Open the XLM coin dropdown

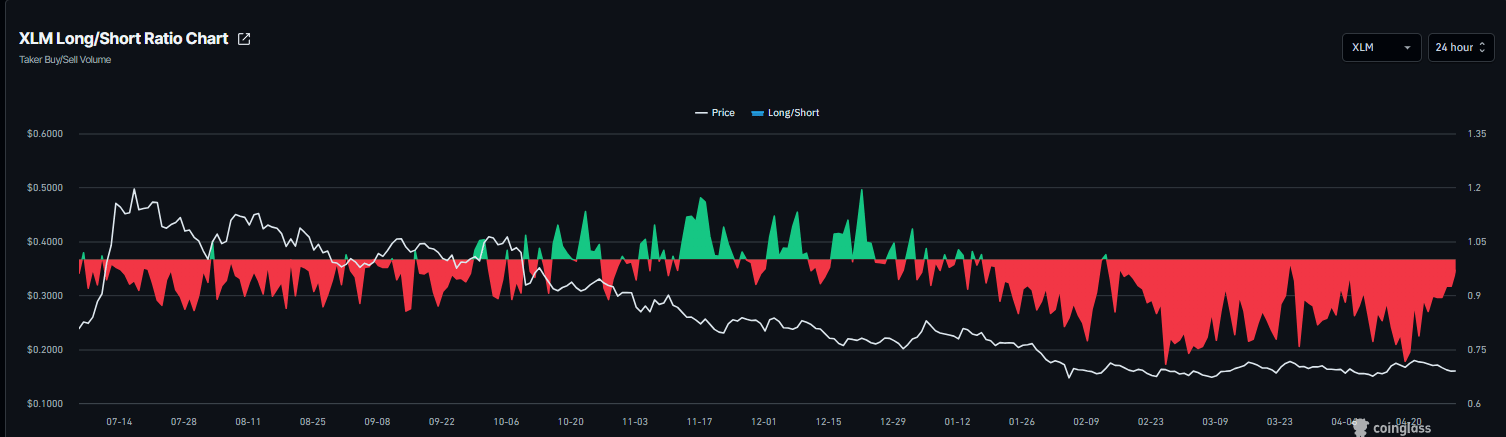pos(1381,48)
